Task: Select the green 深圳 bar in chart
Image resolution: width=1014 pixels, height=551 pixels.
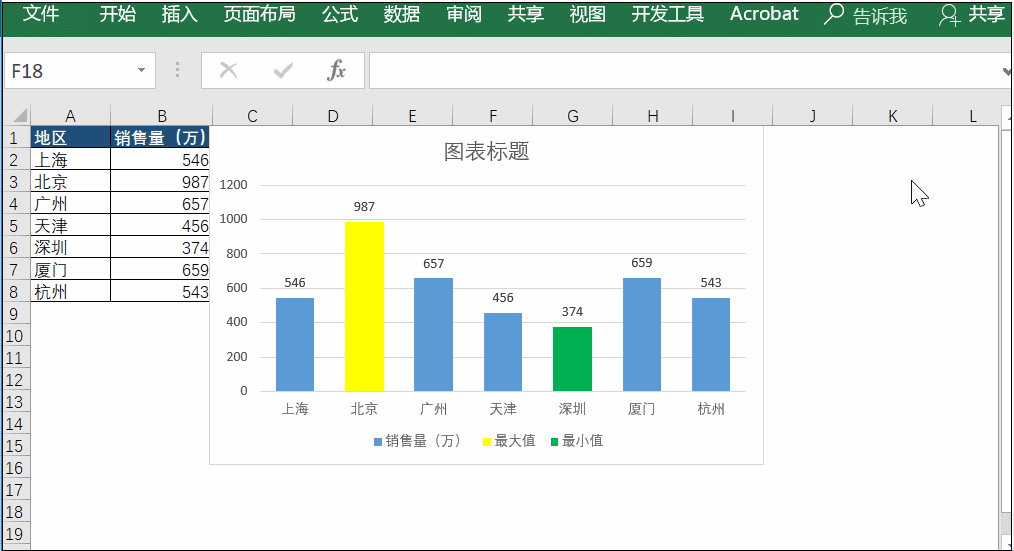Action: click(572, 359)
